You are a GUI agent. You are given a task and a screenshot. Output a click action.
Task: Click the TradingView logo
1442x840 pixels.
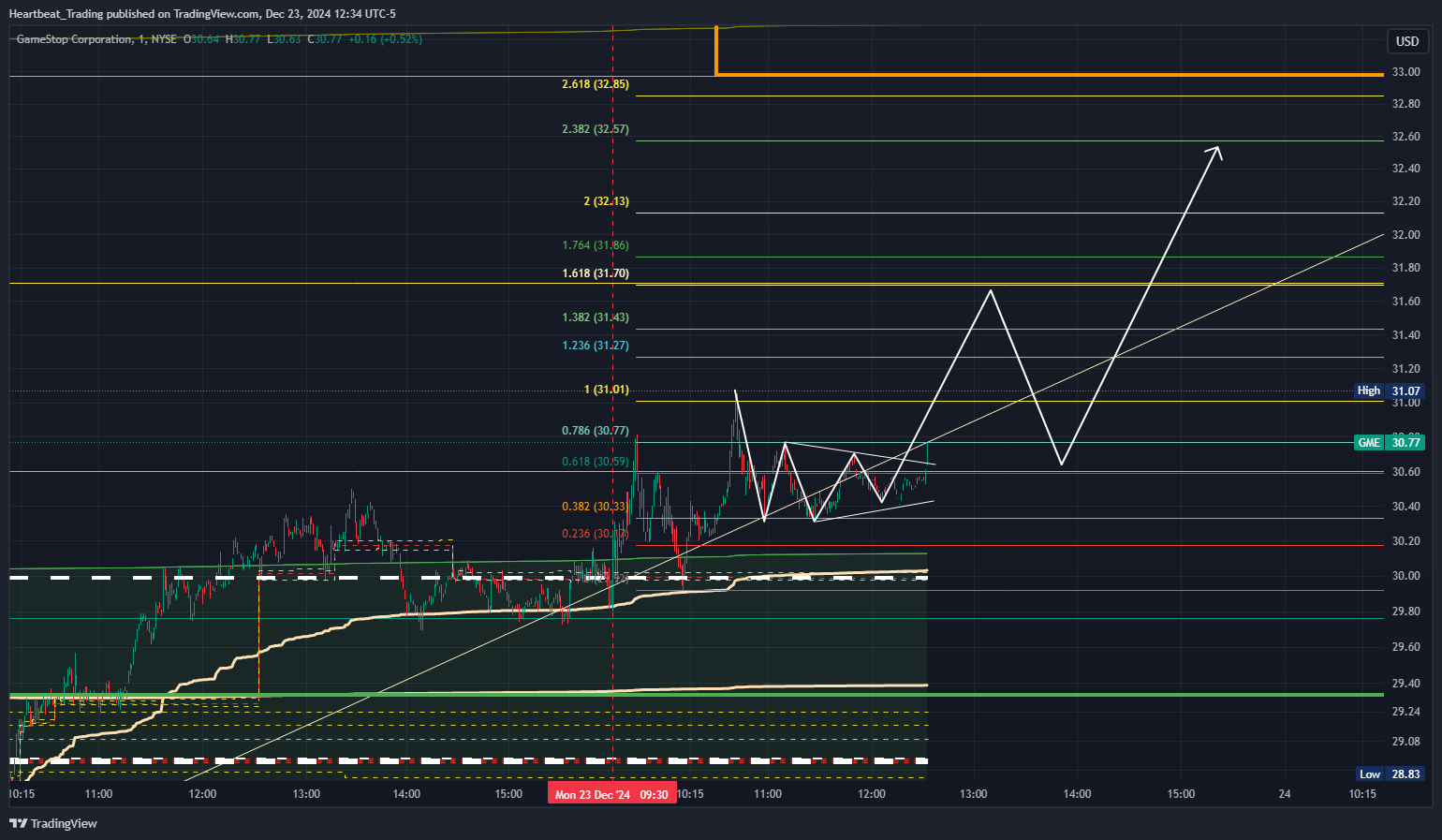coord(53,823)
